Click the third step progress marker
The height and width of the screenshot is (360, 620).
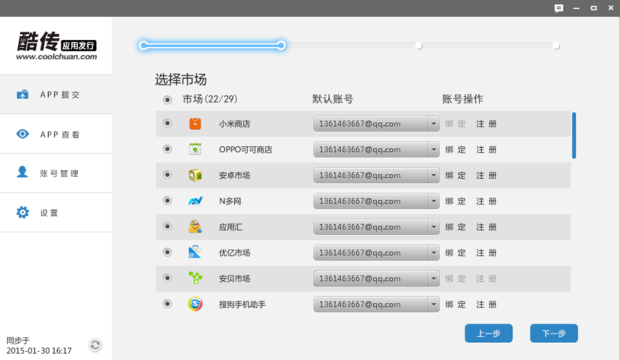tap(418, 46)
